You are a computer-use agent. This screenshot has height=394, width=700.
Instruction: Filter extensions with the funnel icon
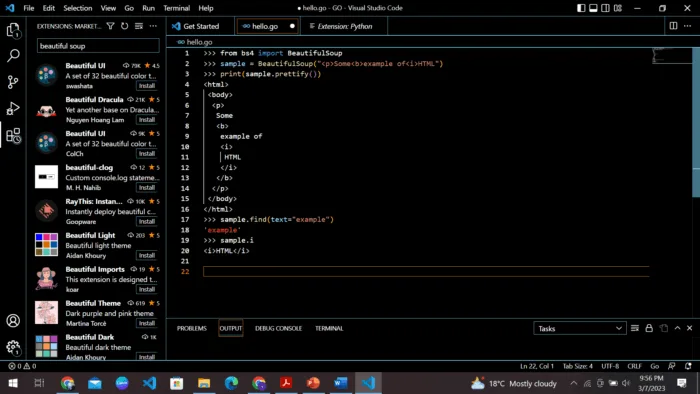(110, 26)
